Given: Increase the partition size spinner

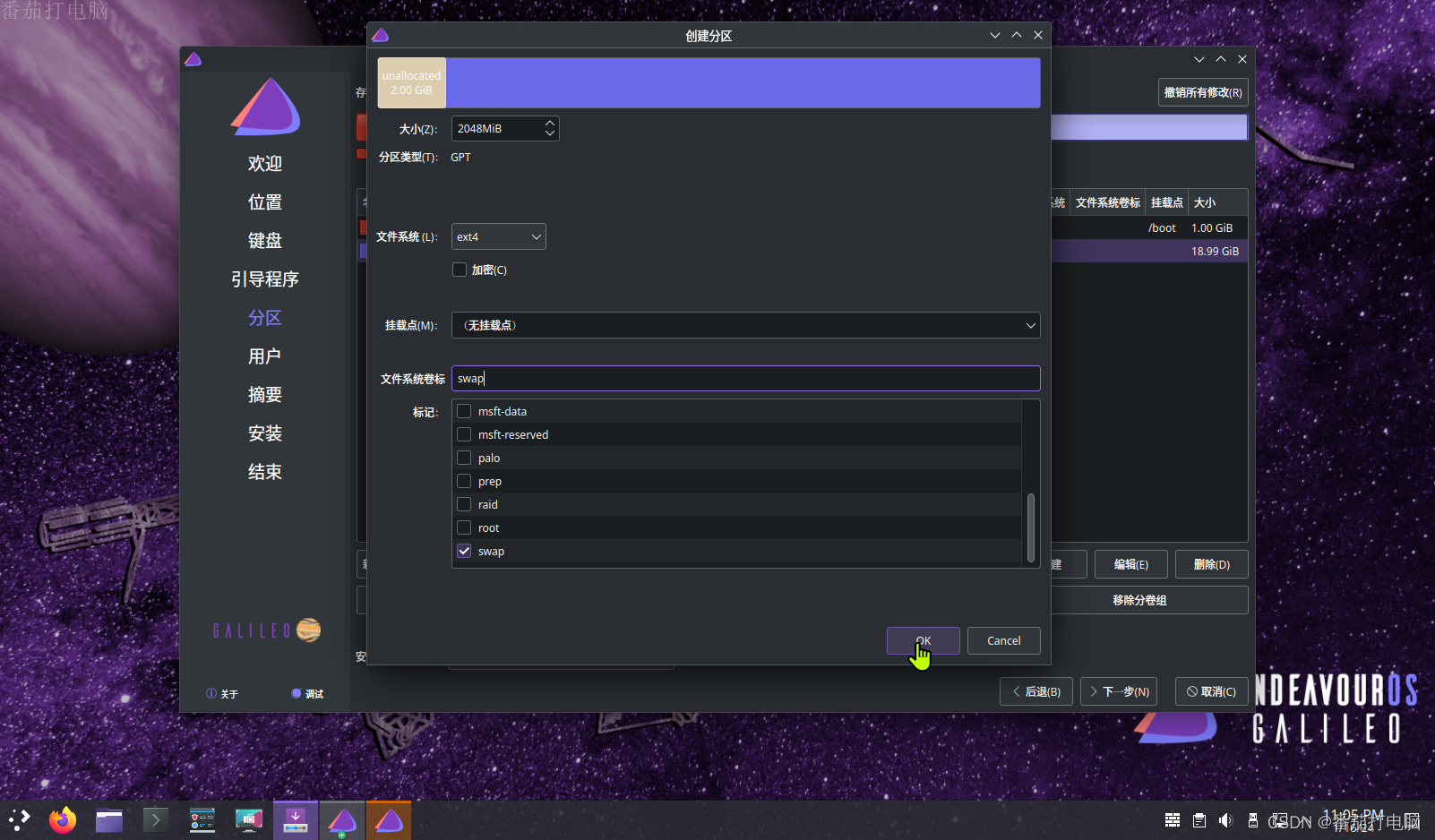Looking at the screenshot, I should point(550,123).
